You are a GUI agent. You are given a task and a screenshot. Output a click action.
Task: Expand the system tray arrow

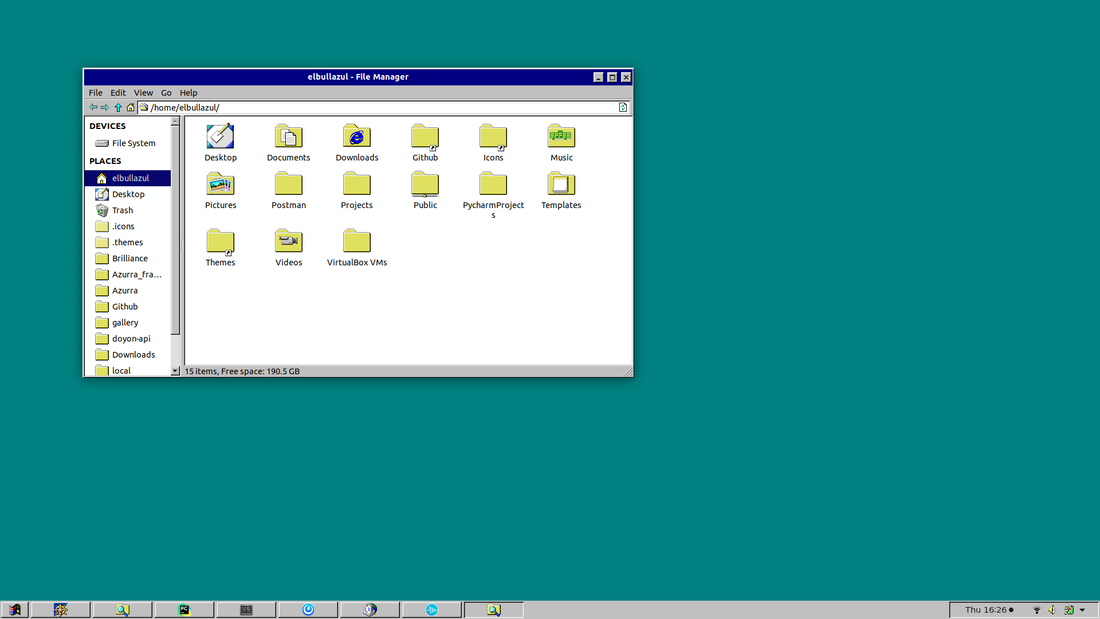1082,610
